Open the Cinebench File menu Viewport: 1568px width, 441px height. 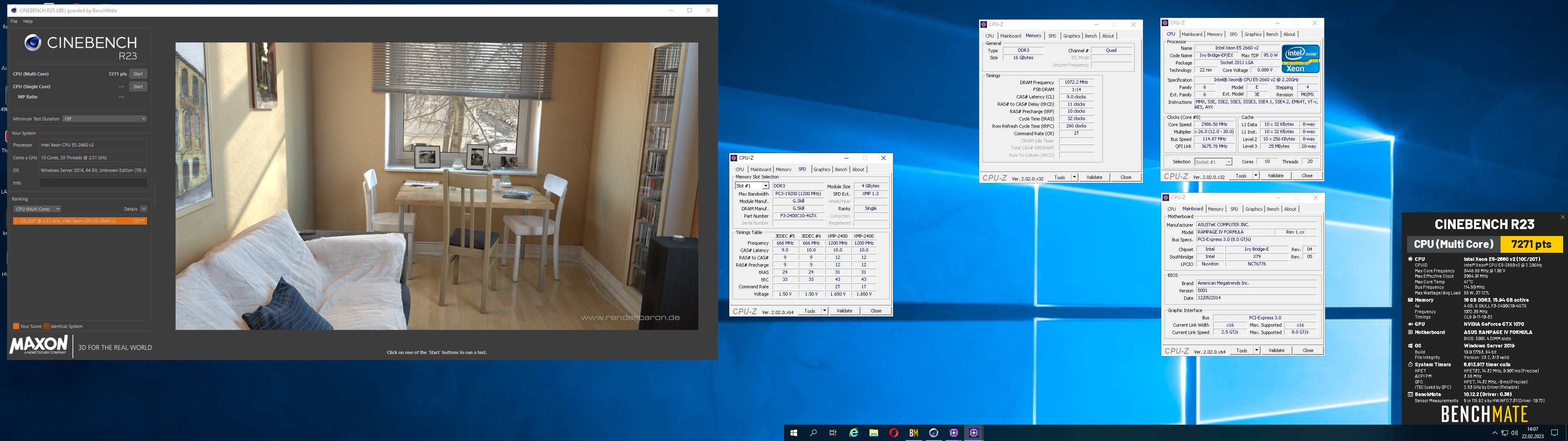click(14, 21)
